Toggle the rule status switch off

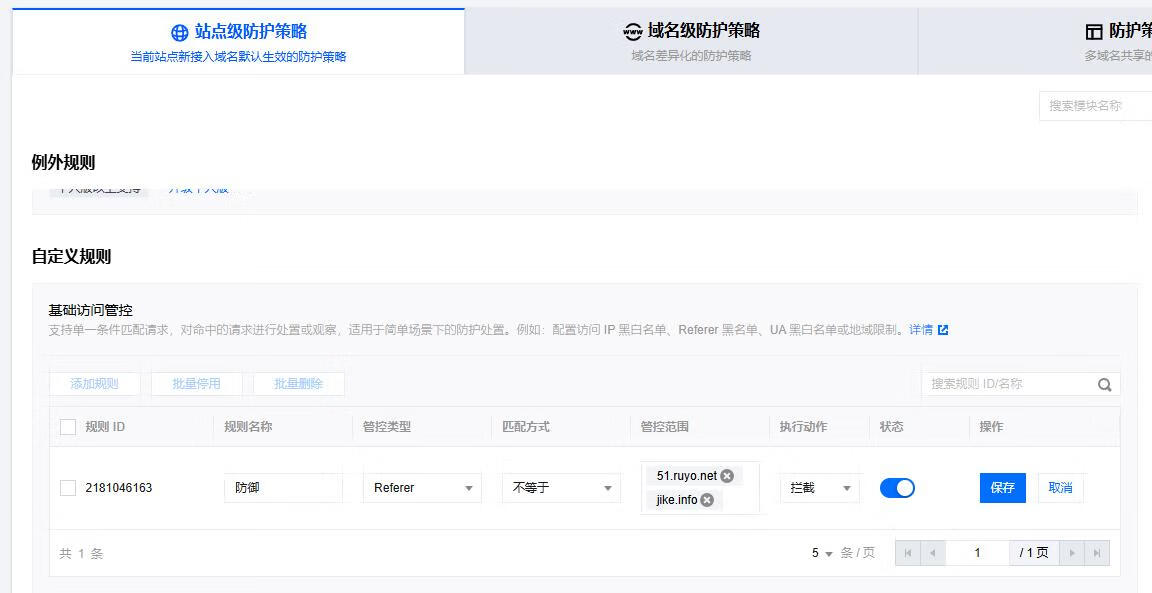pyautogui.click(x=897, y=488)
